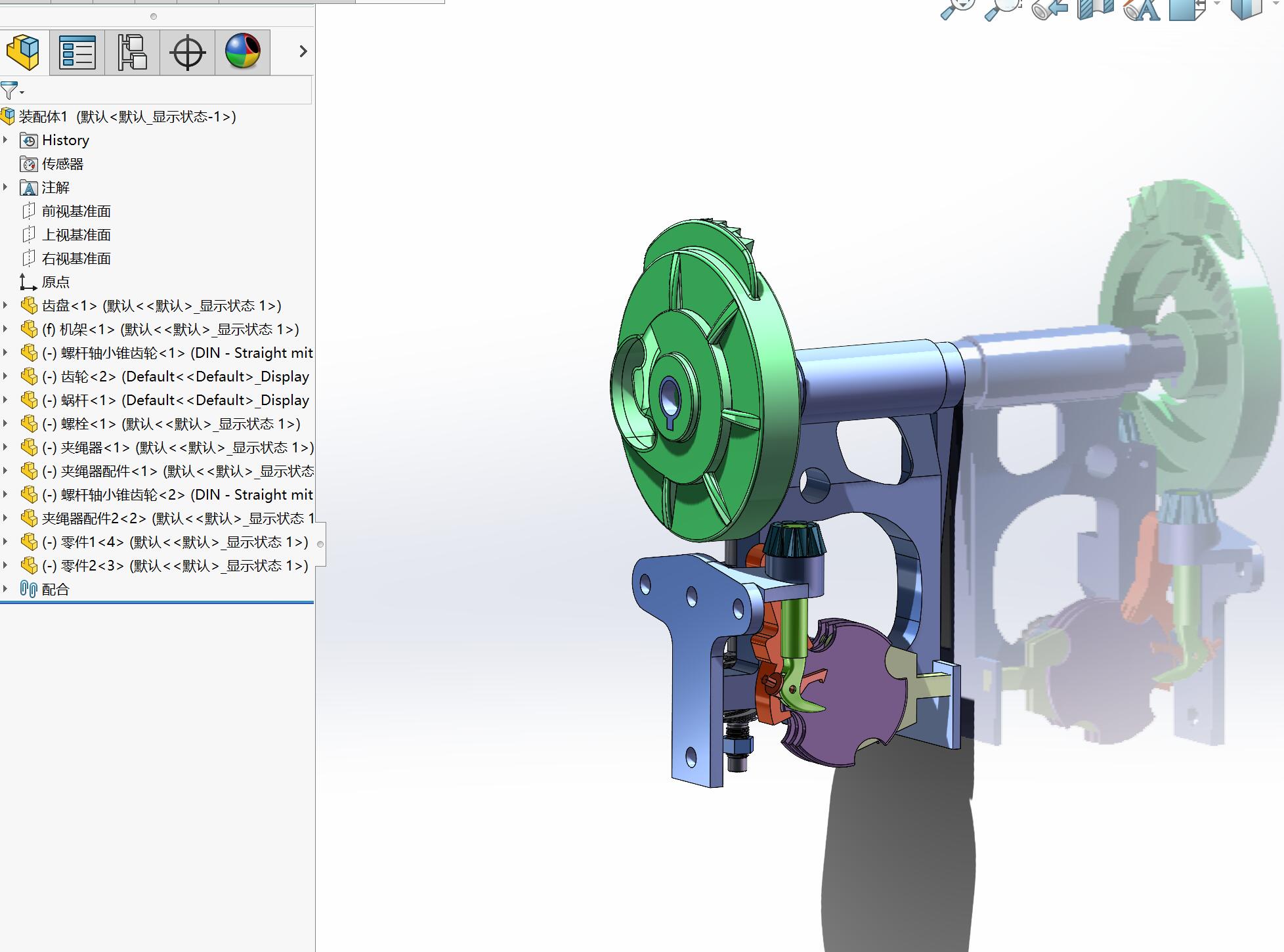Open the DimXpertManager crosshair tab
This screenshot has height=952, width=1284.
point(187,52)
